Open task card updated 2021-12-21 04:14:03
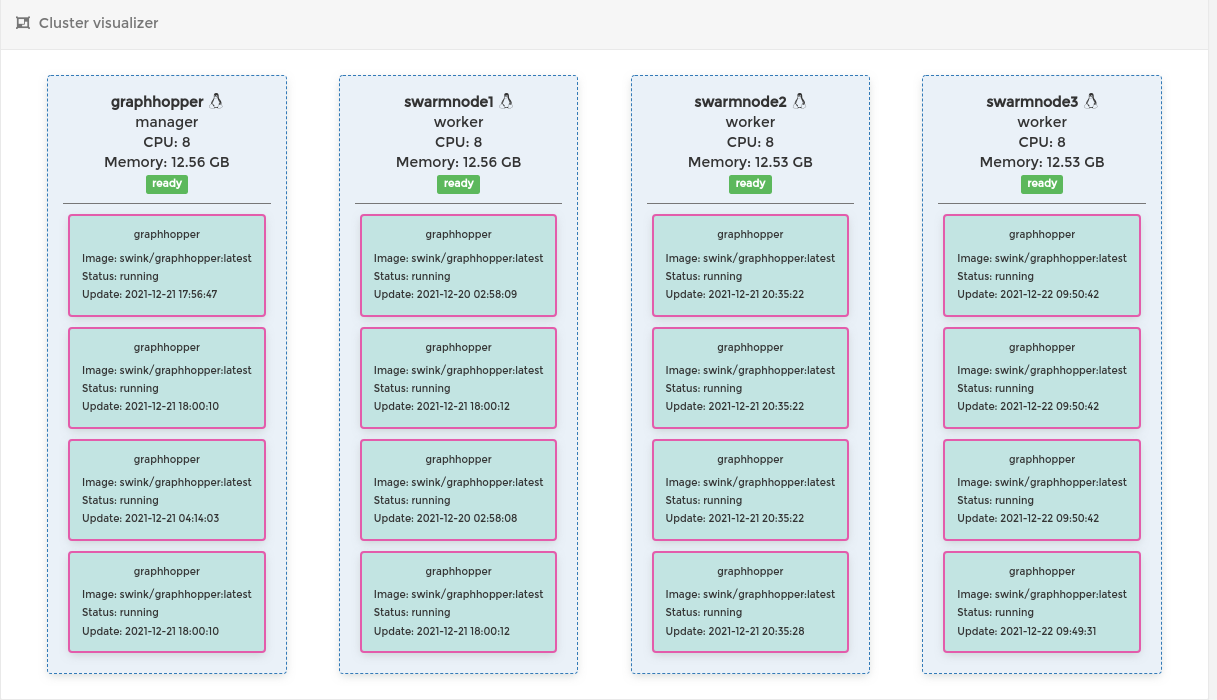The height and width of the screenshot is (700, 1217). 167,490
